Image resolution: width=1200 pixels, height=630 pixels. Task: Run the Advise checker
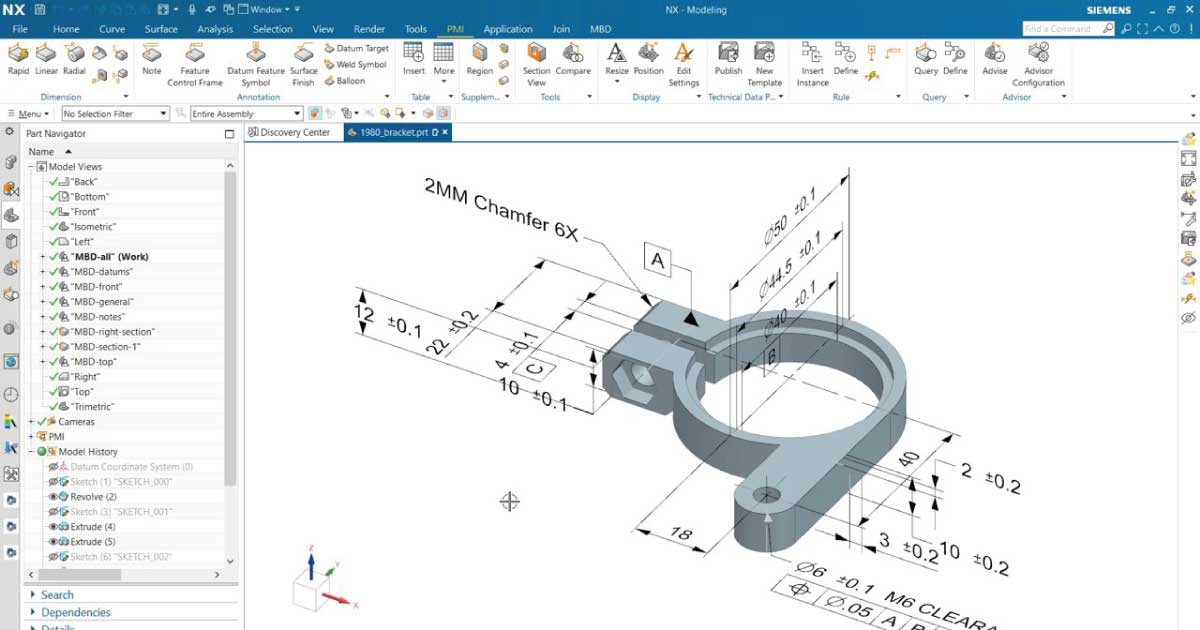[995, 59]
